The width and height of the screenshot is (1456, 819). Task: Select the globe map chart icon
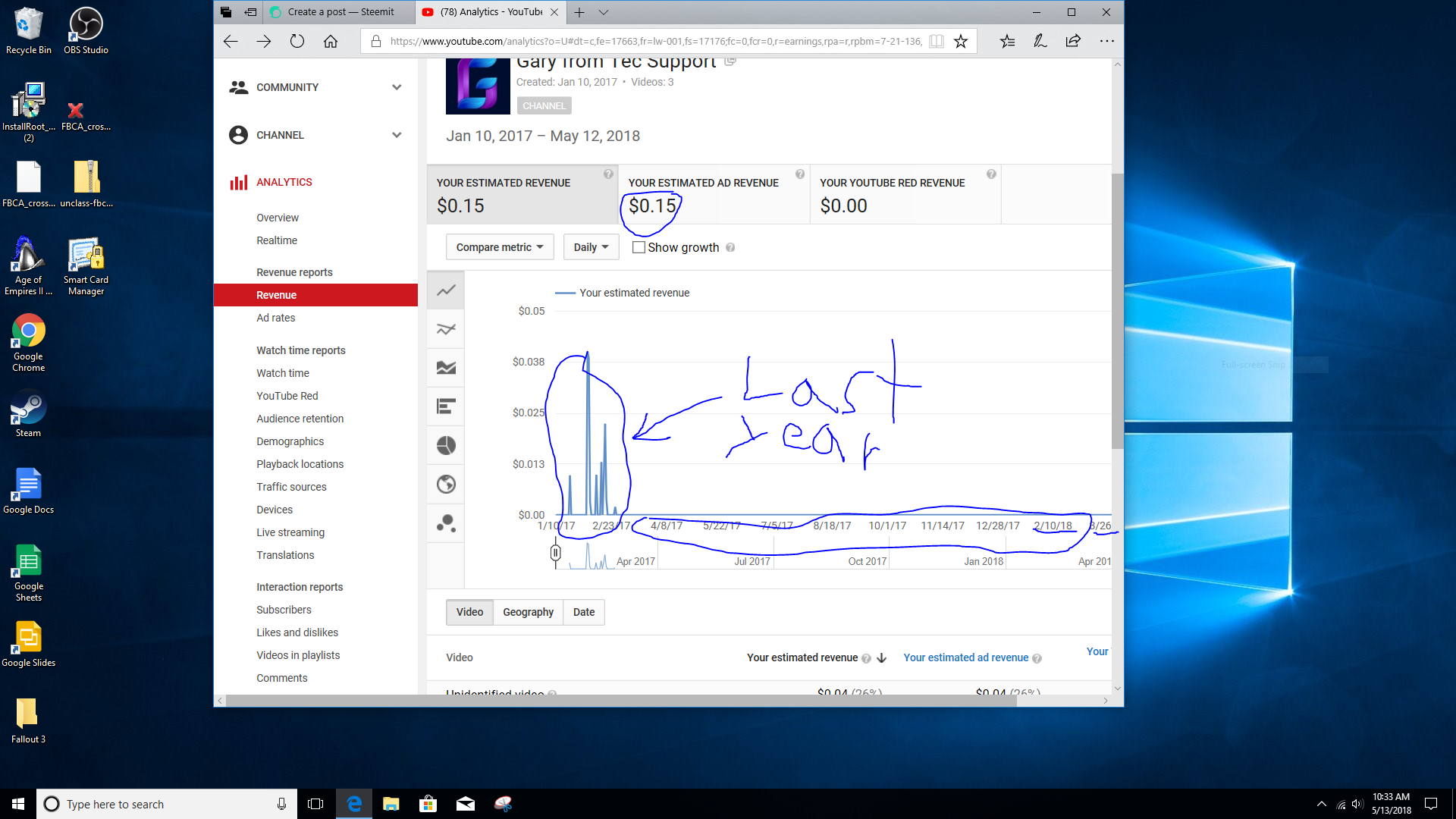tap(446, 484)
